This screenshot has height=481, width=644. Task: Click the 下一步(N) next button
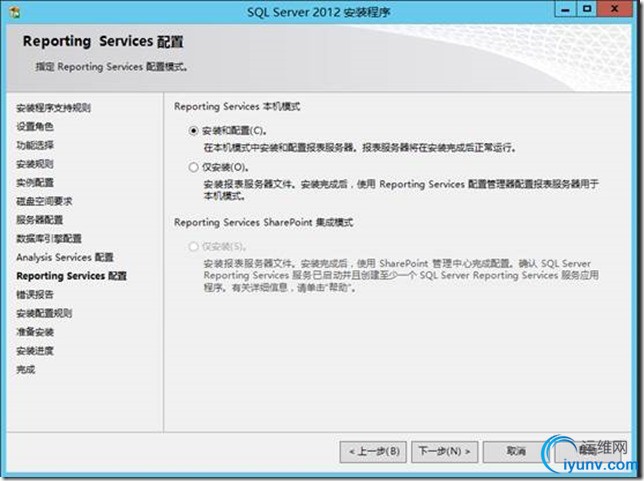click(x=444, y=451)
